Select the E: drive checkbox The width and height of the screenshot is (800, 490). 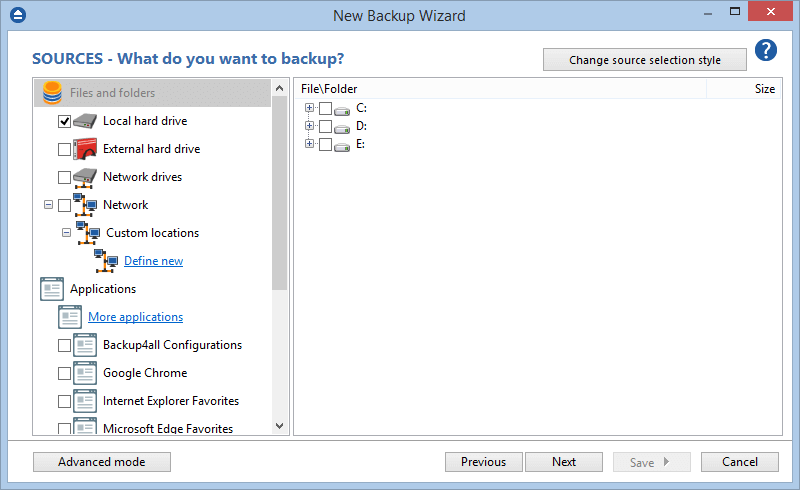click(326, 144)
